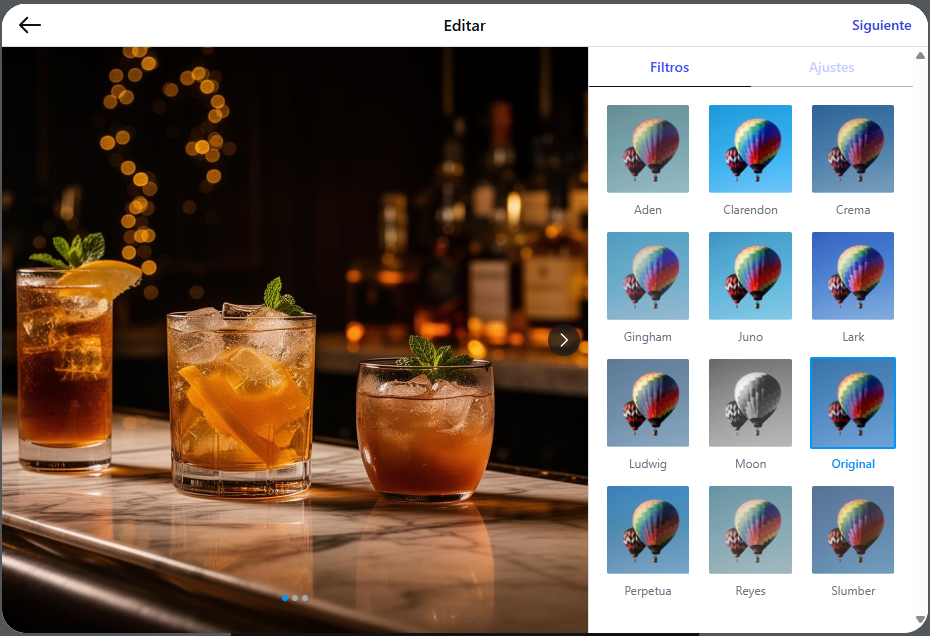Select the Aden filter
This screenshot has height=636, width=930.
tap(647, 148)
